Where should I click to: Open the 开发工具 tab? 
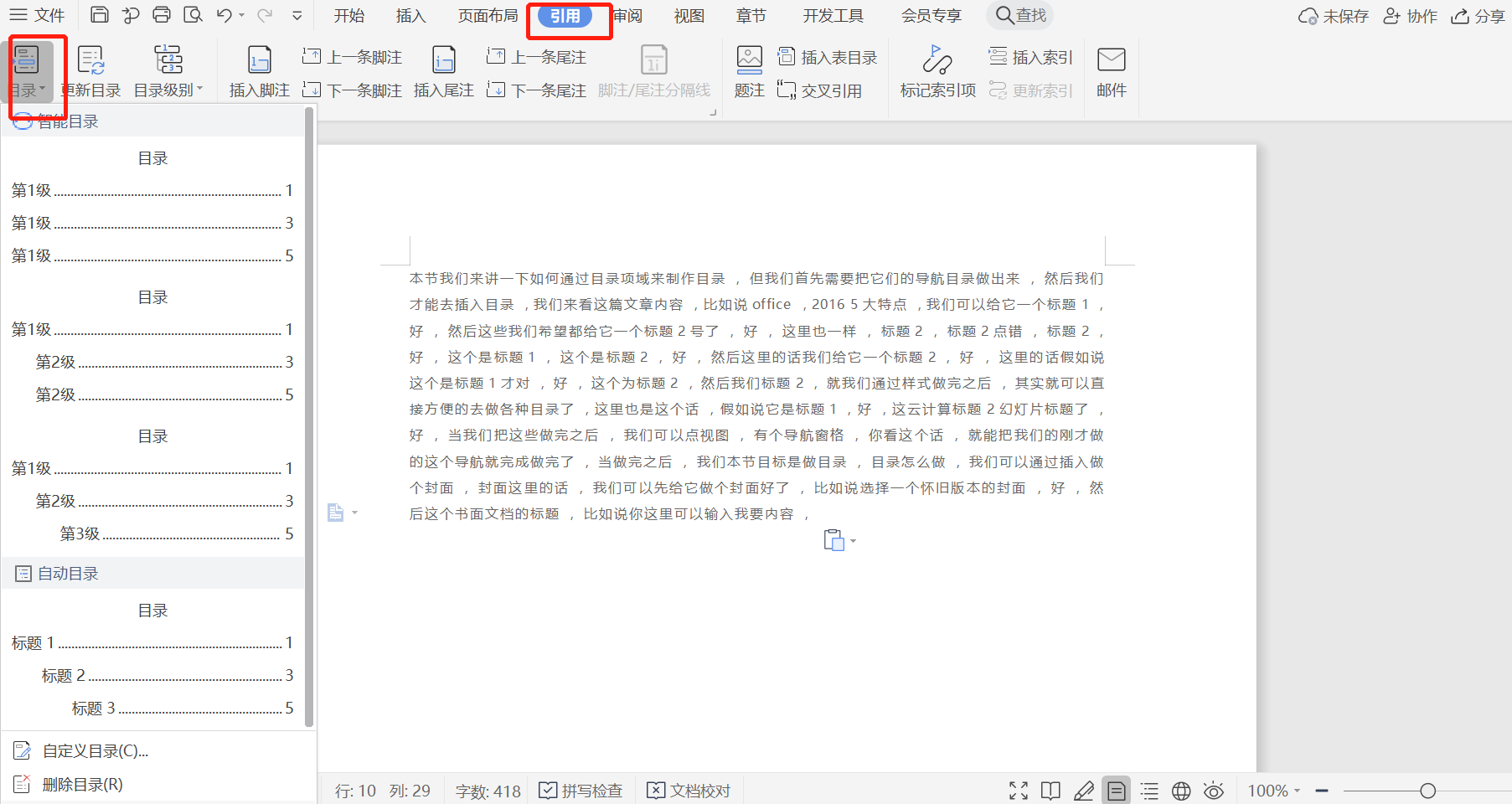[x=833, y=15]
